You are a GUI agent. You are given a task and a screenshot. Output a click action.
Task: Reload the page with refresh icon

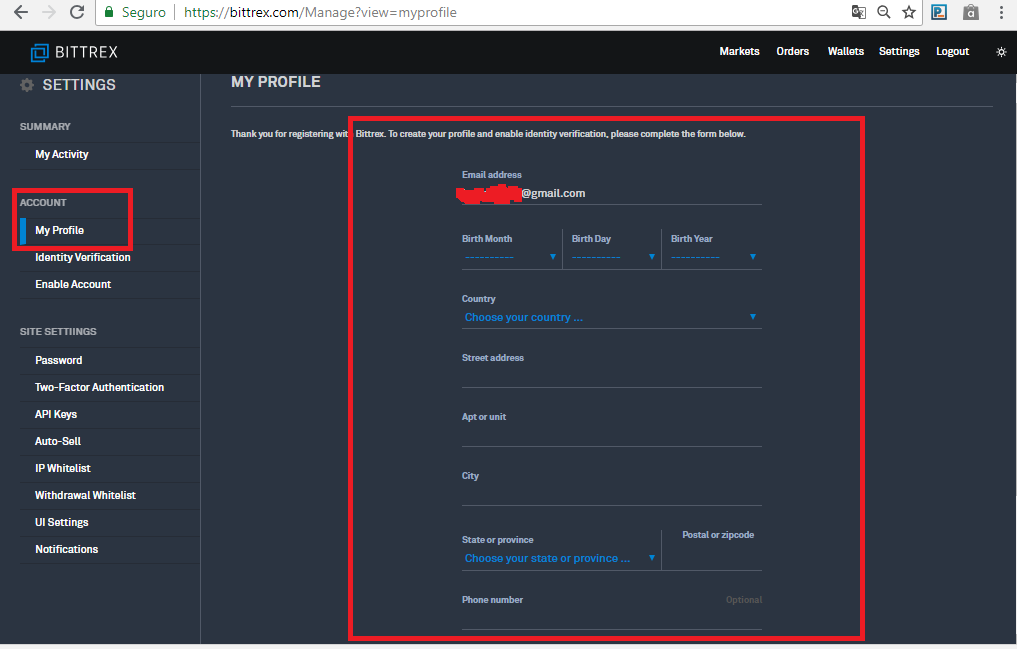[77, 12]
